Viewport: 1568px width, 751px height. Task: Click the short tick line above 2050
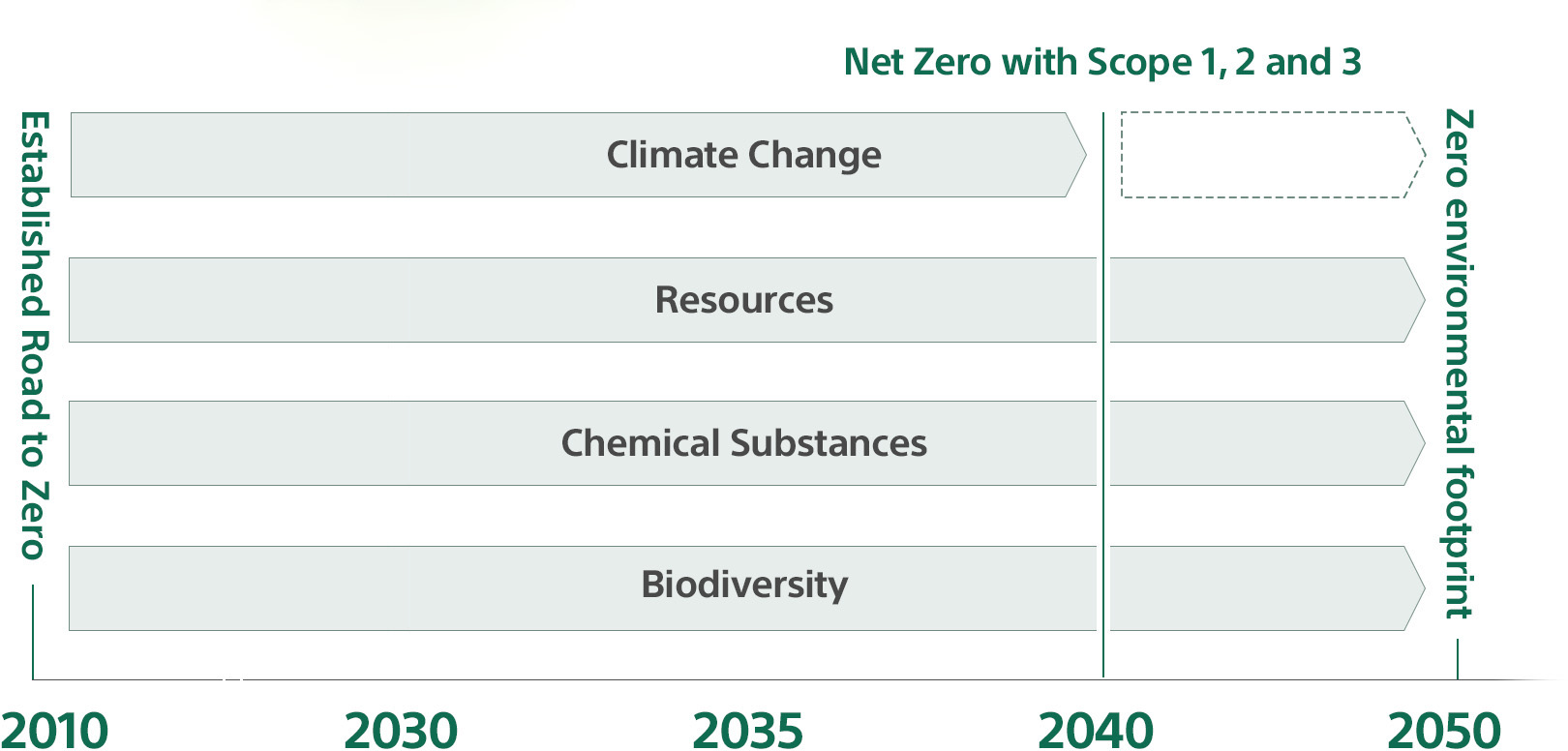point(1458,658)
